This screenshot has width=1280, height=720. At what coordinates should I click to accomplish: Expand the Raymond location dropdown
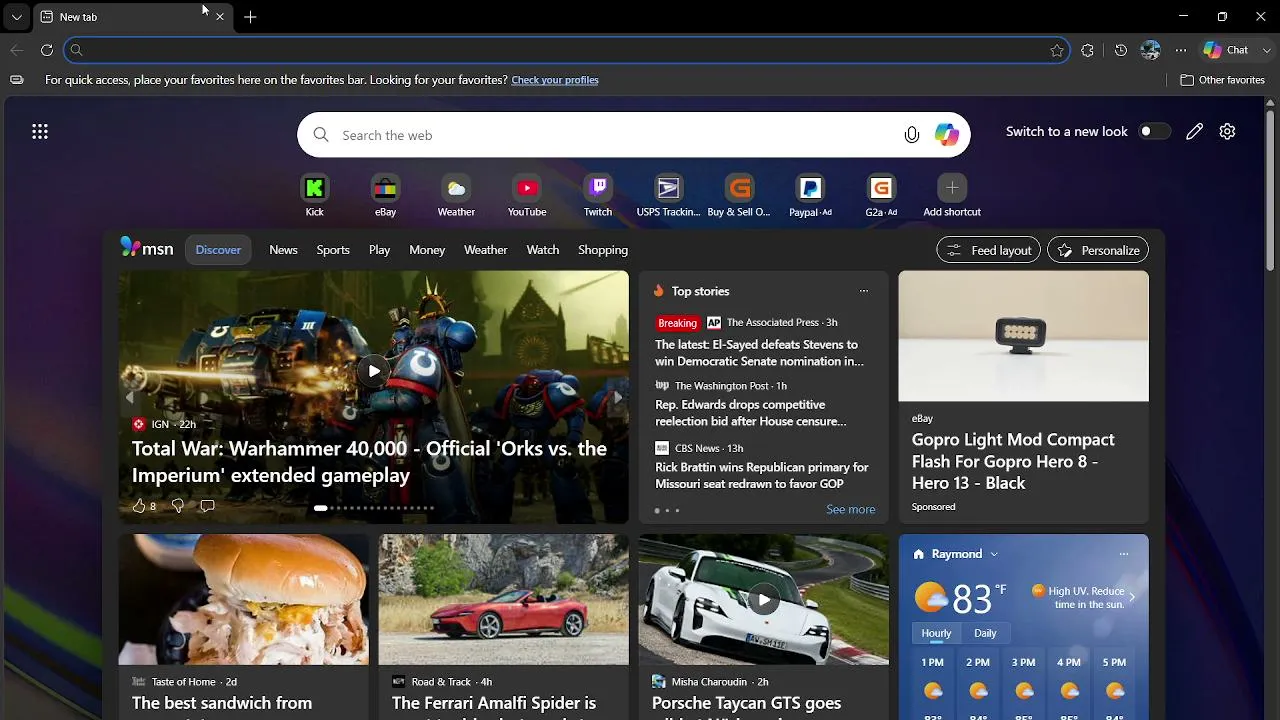tap(993, 554)
